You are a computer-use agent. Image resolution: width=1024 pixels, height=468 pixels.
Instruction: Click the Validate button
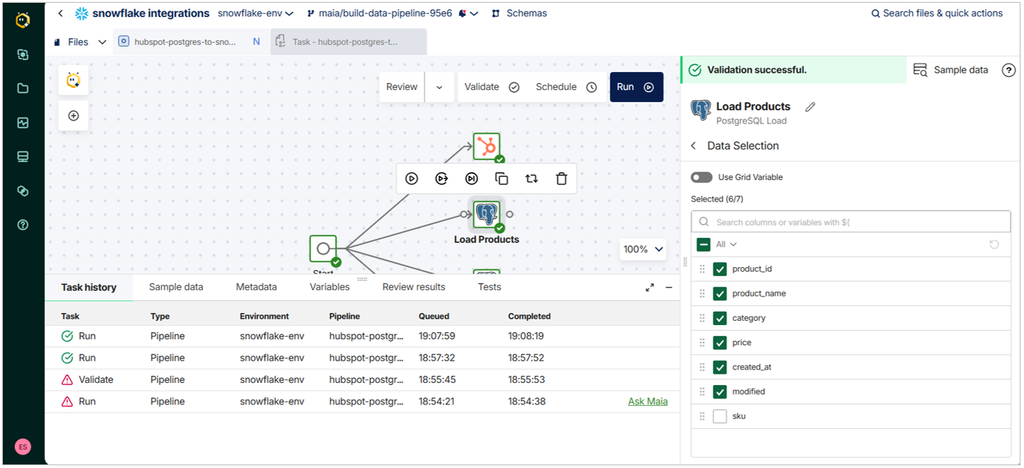[492, 87]
